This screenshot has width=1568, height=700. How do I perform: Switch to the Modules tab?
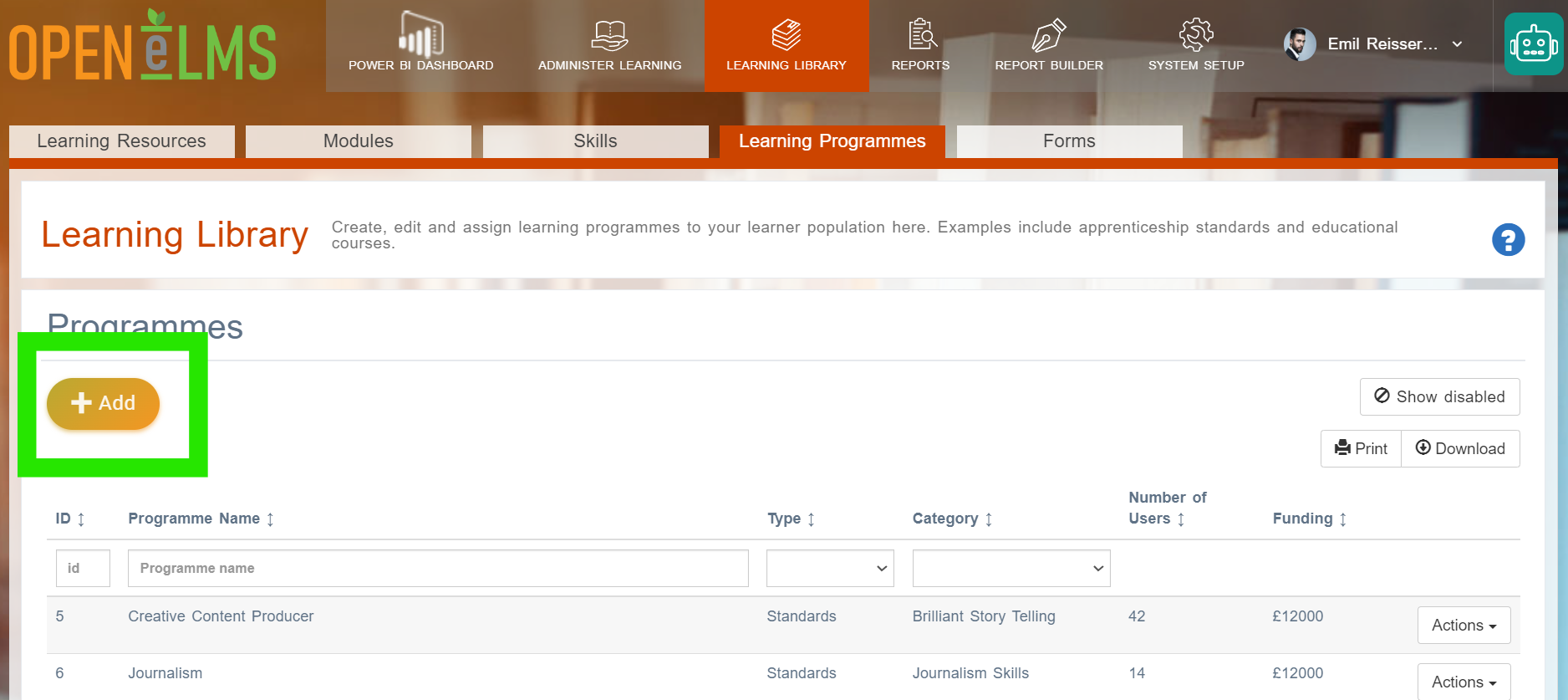pos(359,141)
